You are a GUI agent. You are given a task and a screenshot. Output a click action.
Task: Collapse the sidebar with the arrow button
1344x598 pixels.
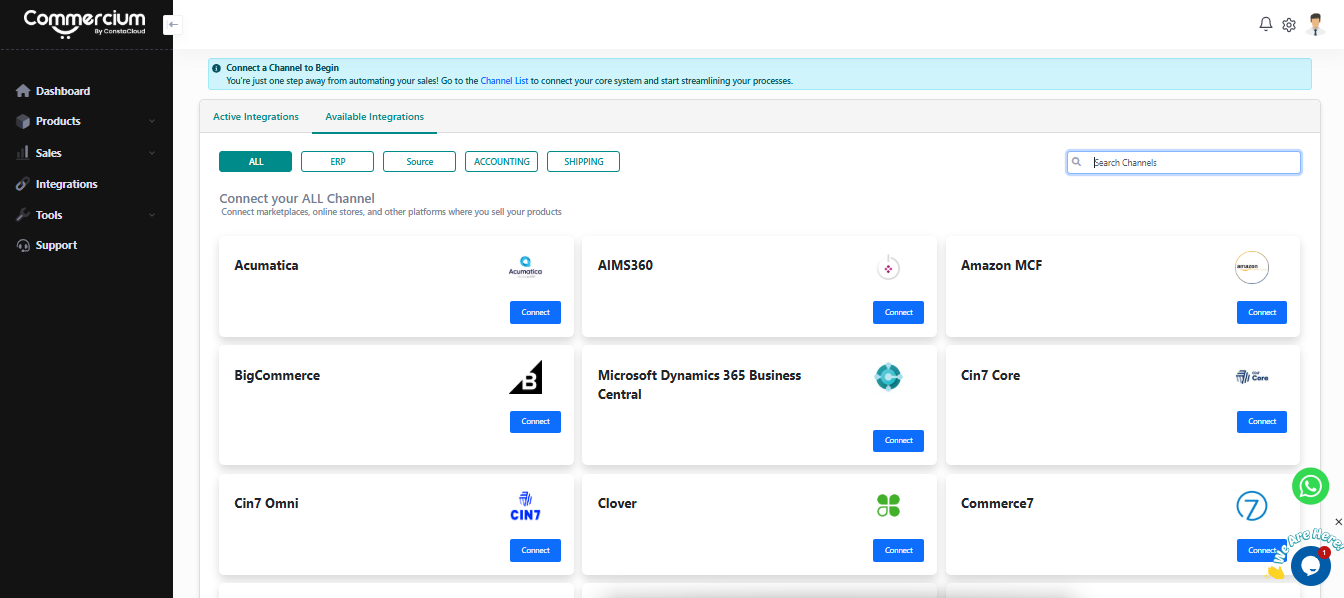pos(172,24)
